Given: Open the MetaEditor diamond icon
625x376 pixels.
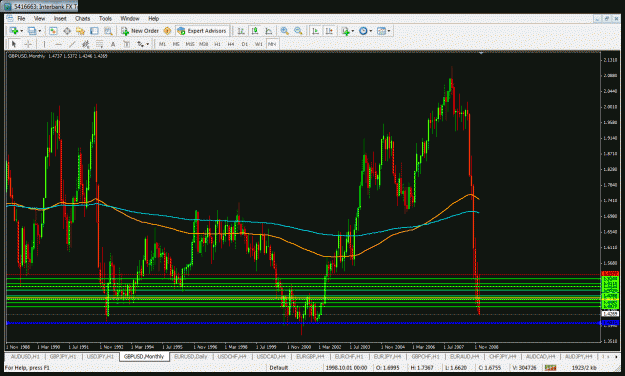Looking at the screenshot, I should tap(167, 31).
